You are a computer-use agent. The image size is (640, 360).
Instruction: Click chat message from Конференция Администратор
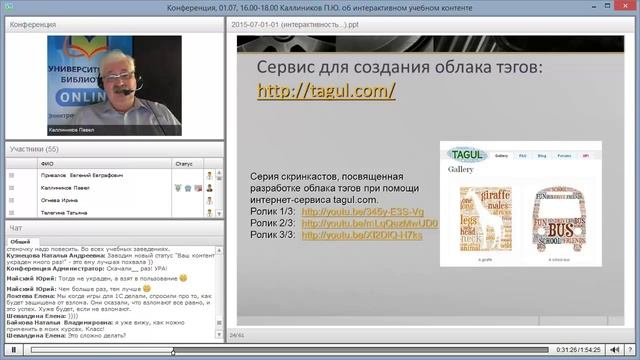(87, 269)
